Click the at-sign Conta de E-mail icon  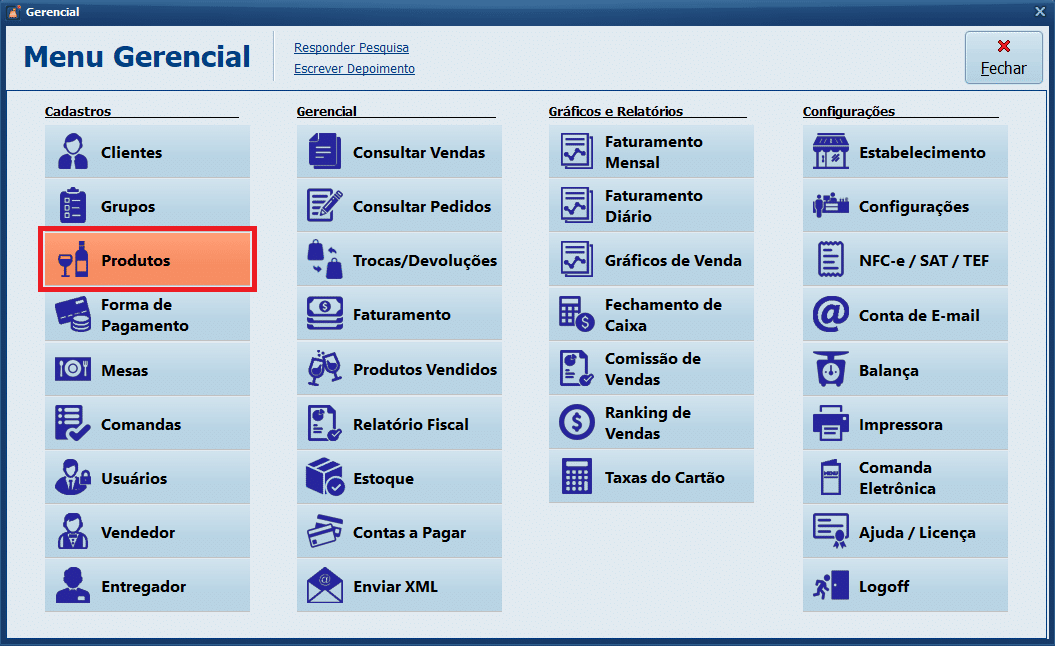[830, 315]
